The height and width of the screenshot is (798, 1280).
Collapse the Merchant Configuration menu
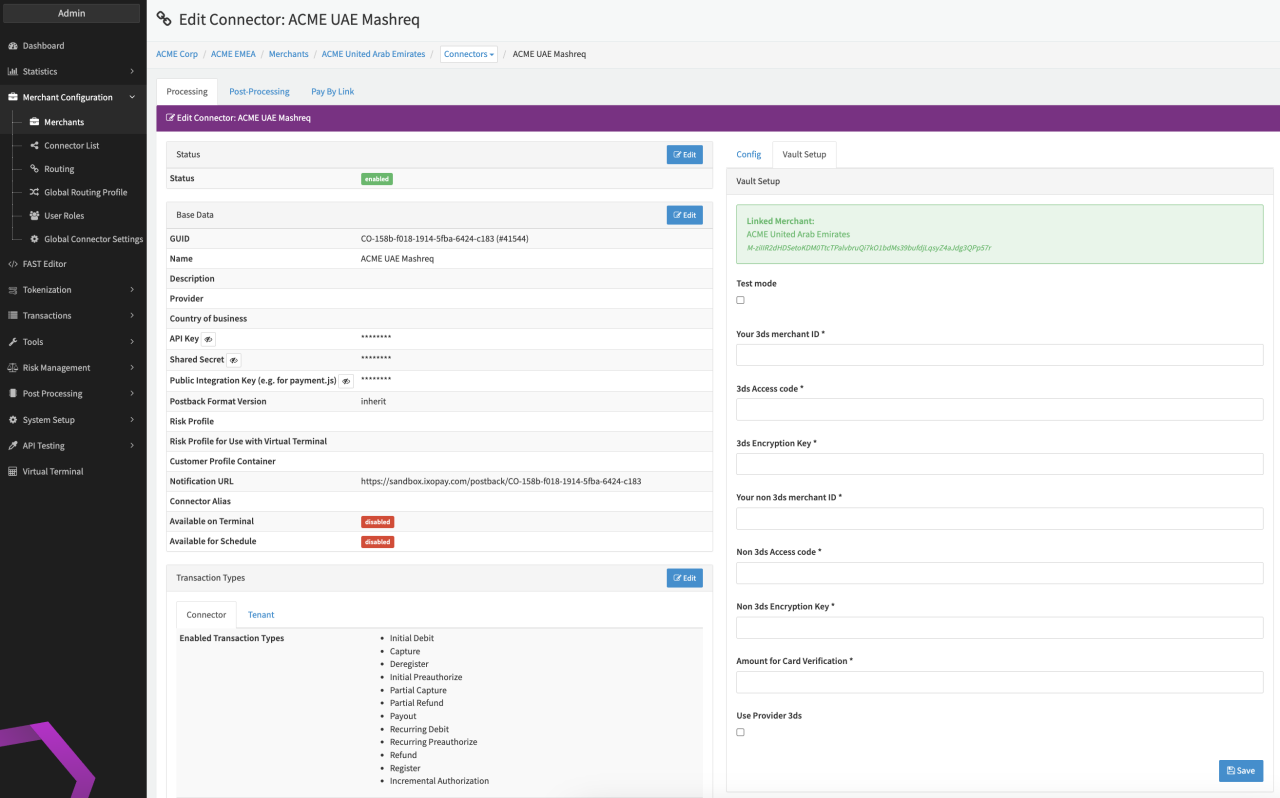[70, 98]
